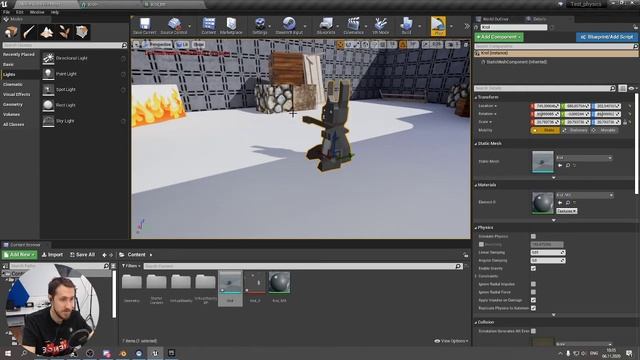The height and width of the screenshot is (360, 640).
Task: Open the Edit menu
Action: tap(19, 12)
